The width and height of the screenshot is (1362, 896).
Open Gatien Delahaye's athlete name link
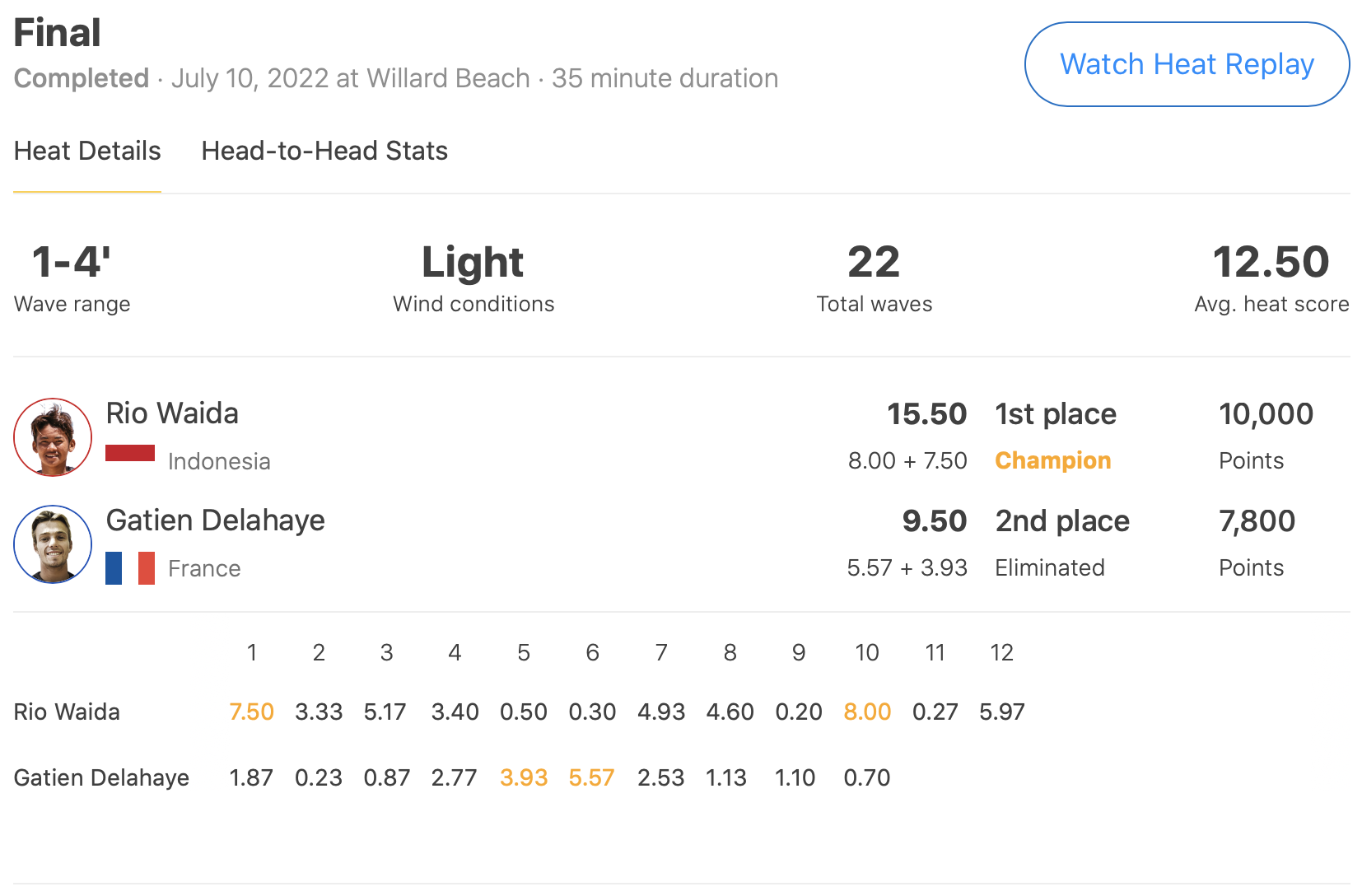[x=216, y=520]
